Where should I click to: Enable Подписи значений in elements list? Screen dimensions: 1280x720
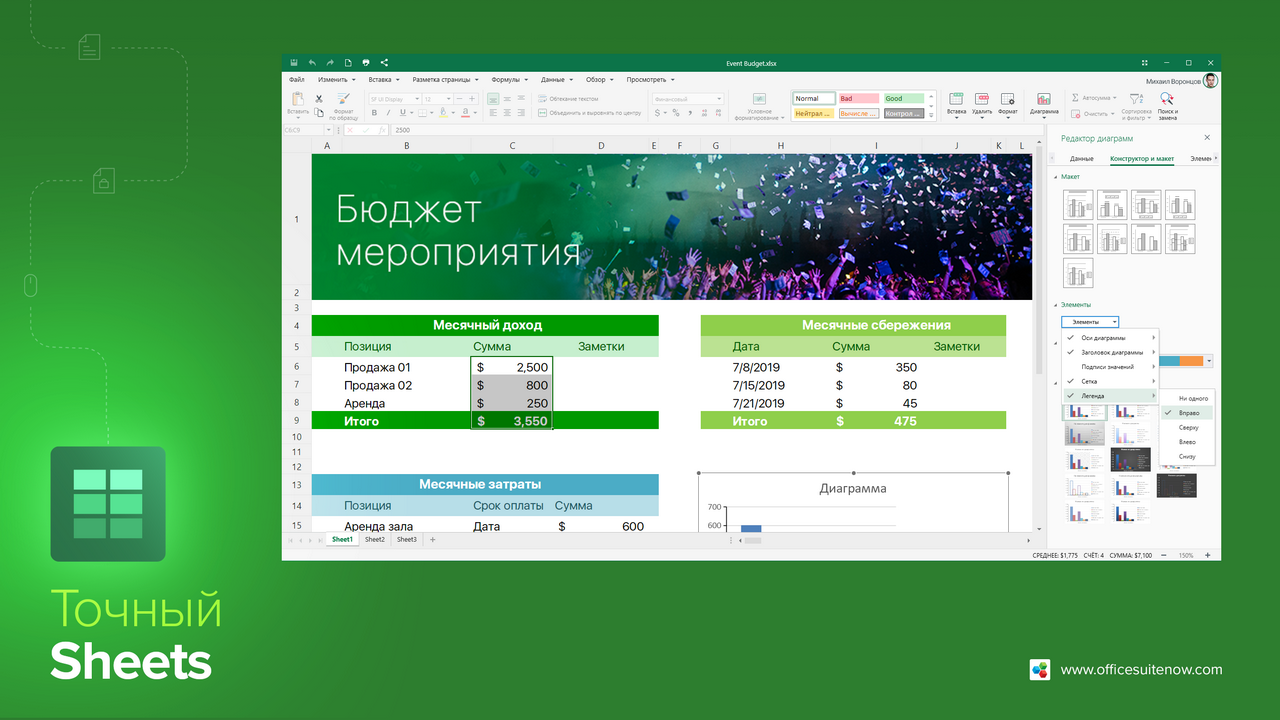pyautogui.click(x=1107, y=367)
